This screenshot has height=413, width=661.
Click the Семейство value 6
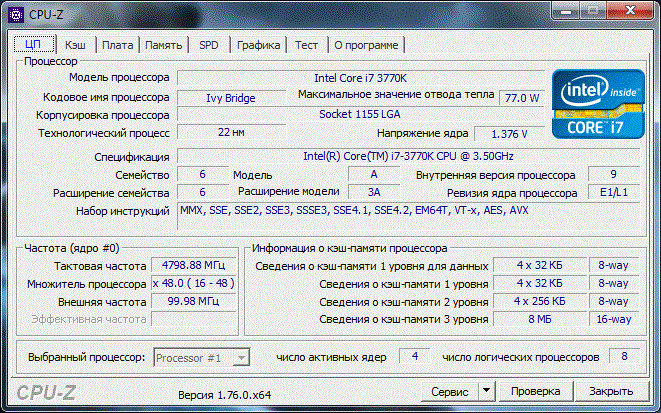(202, 174)
